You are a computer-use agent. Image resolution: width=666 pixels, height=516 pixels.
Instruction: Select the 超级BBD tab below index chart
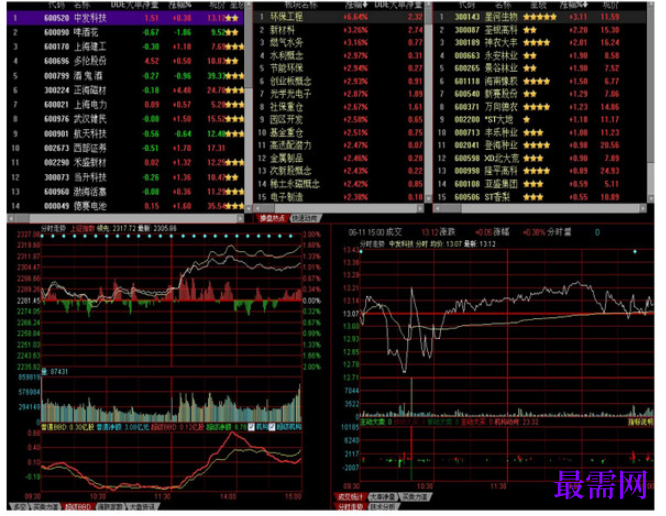coord(78,507)
